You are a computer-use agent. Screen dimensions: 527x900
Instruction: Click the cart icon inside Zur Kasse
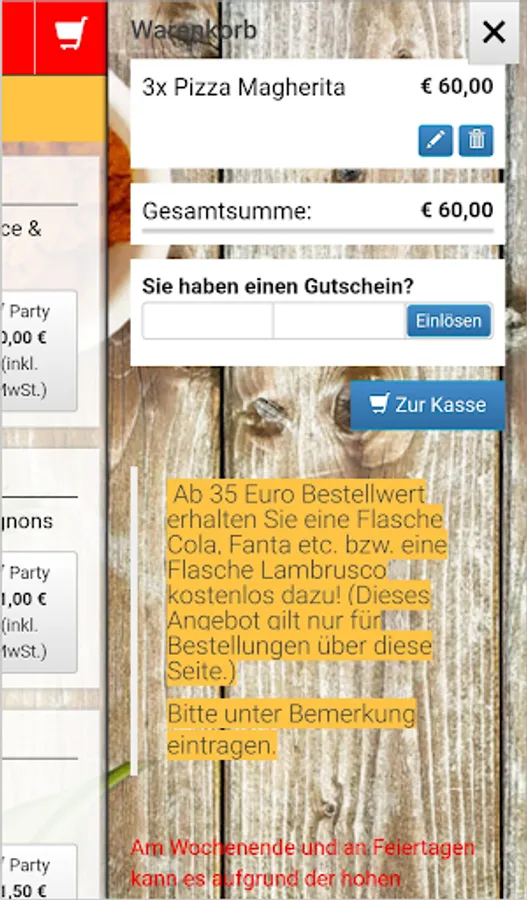pyautogui.click(x=379, y=404)
